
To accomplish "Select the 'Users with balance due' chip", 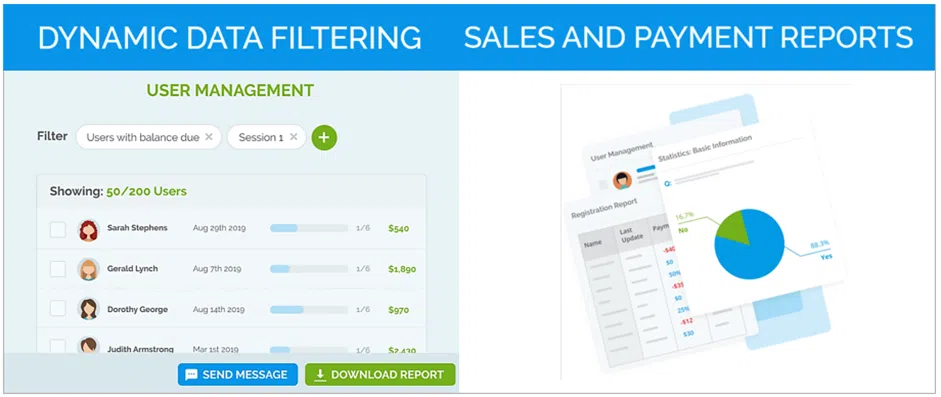I will (148, 137).
